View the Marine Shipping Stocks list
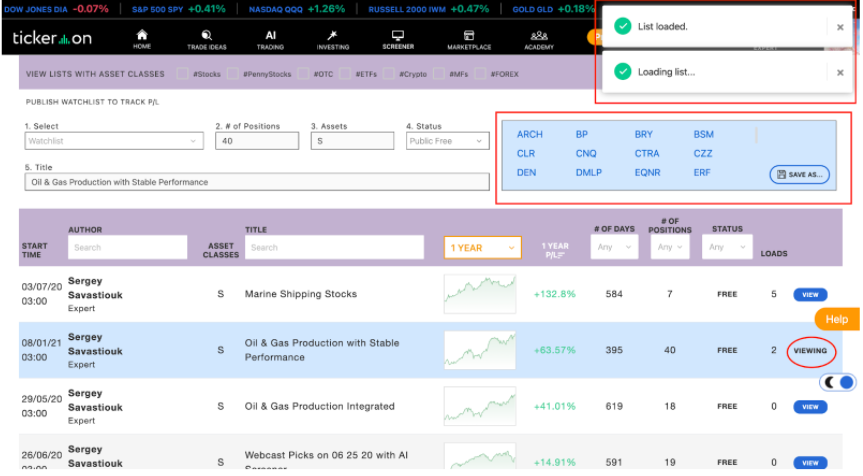 point(810,294)
